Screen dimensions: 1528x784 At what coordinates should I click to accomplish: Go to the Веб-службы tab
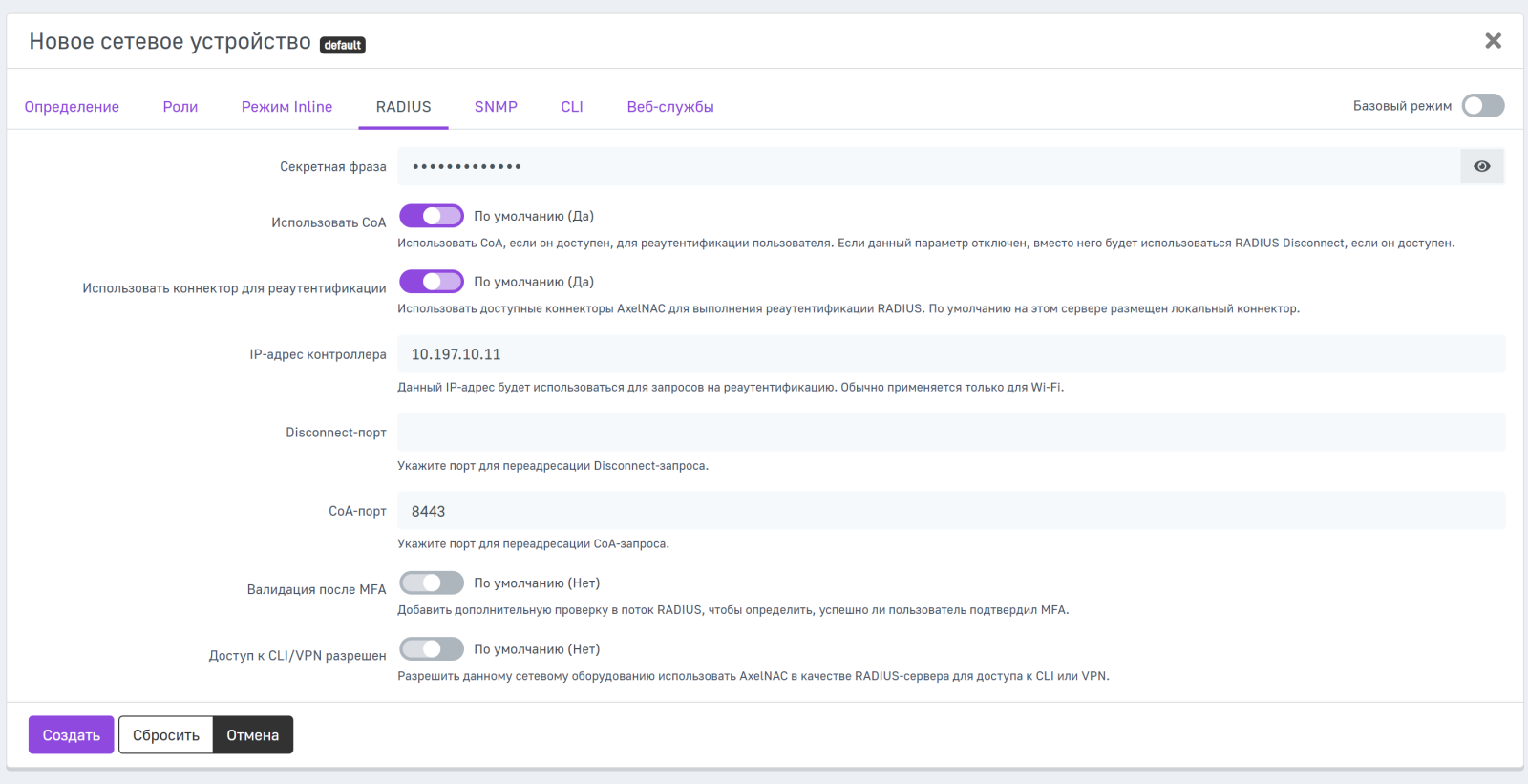coord(670,107)
